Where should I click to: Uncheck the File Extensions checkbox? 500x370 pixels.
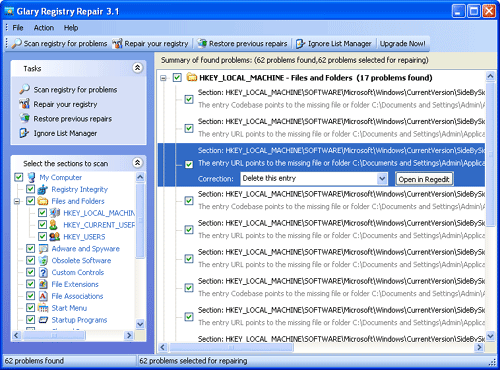(x=31, y=284)
